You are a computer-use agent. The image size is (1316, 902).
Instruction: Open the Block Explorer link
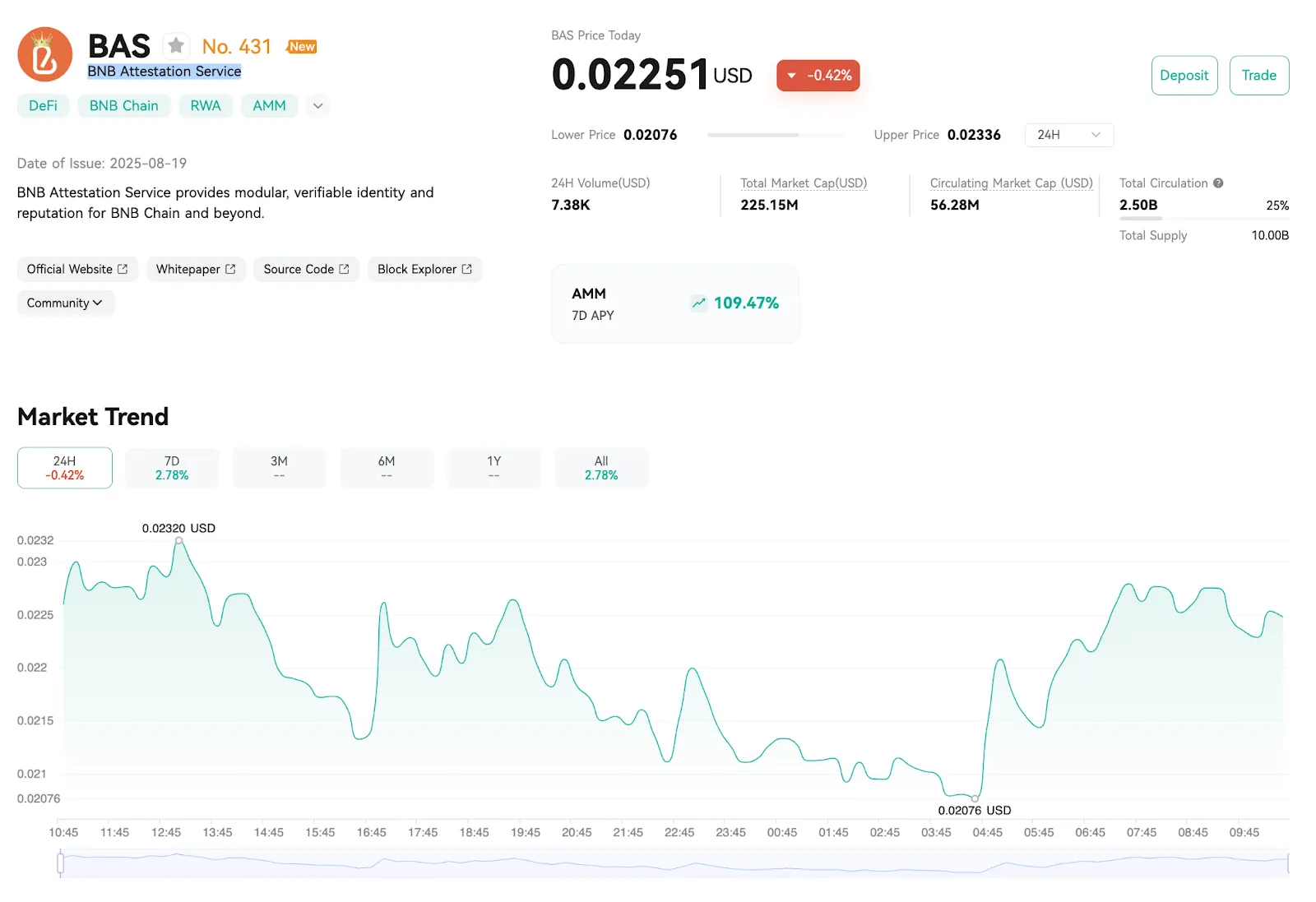(x=424, y=269)
